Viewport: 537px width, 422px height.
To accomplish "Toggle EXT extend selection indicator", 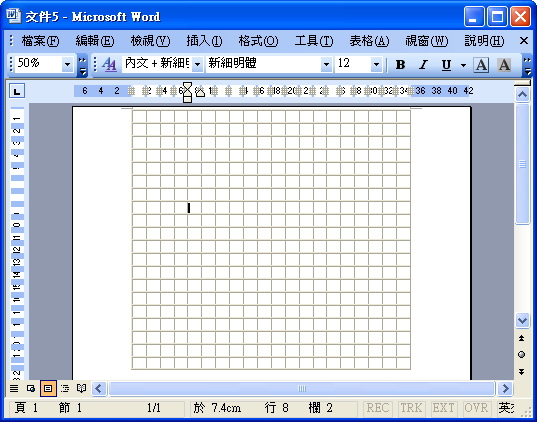I will (444, 408).
